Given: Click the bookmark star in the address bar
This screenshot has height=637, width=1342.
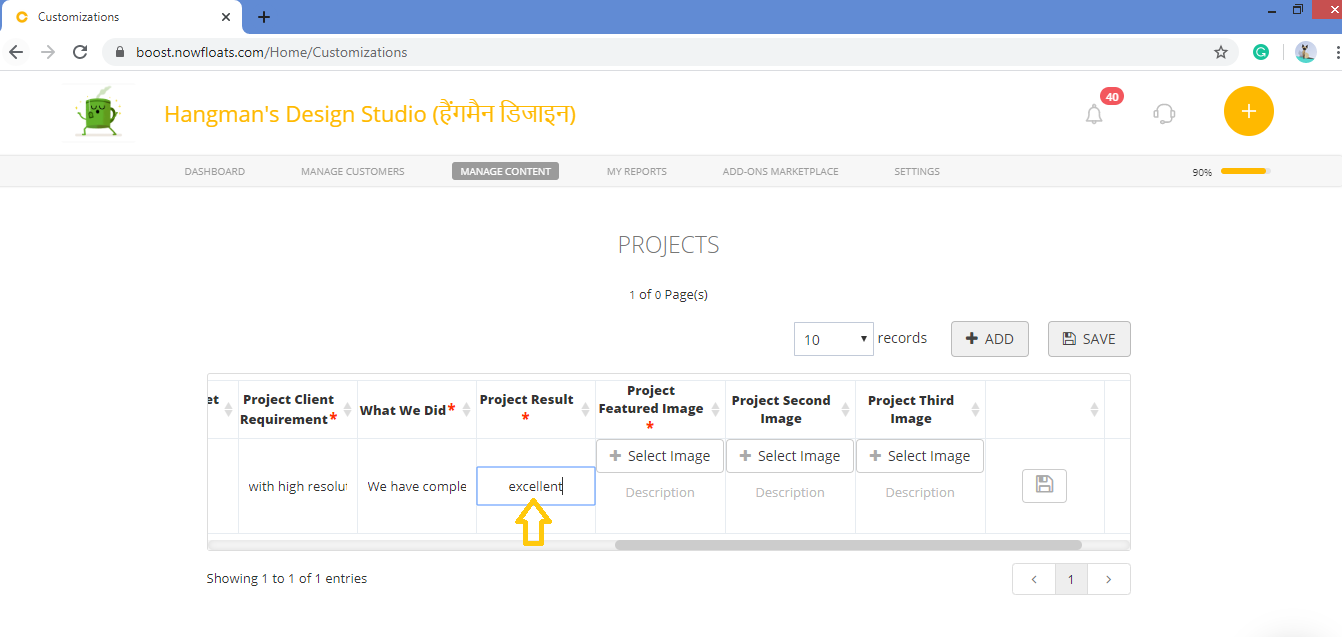Looking at the screenshot, I should coord(1220,51).
